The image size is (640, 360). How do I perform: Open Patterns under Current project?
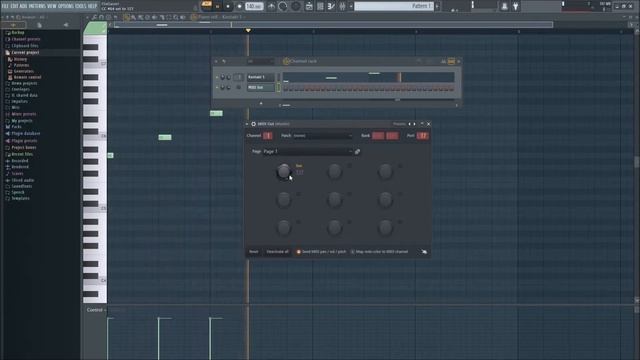click(21, 65)
